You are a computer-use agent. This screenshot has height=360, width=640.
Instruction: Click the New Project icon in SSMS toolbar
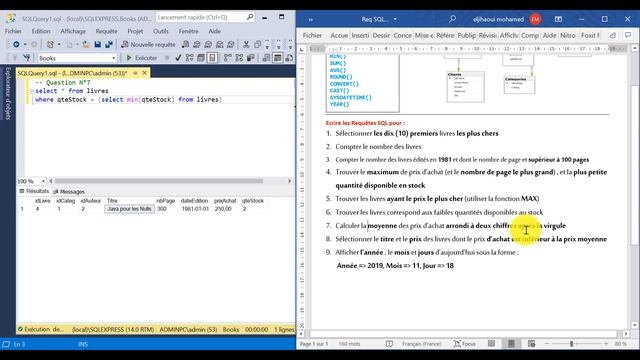pyautogui.click(x=50, y=44)
